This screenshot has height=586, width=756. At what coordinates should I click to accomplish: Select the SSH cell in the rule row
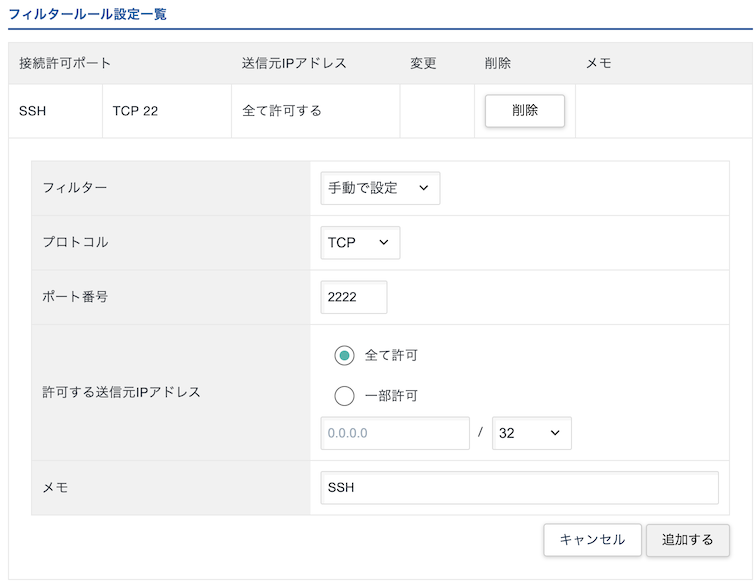pyautogui.click(x=33, y=111)
